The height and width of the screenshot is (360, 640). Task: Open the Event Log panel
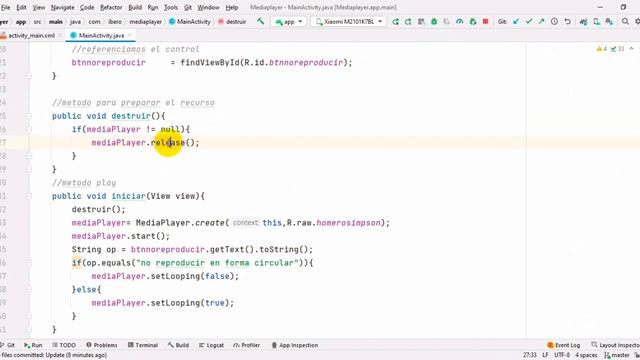tap(564, 345)
